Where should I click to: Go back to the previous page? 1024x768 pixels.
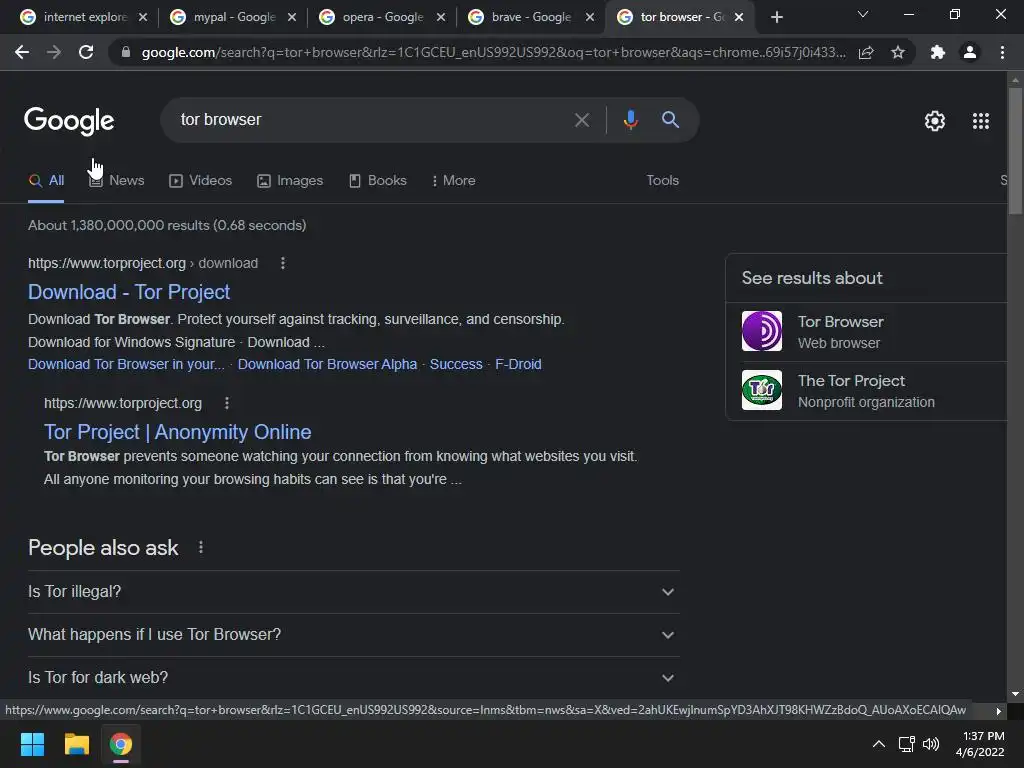point(22,52)
